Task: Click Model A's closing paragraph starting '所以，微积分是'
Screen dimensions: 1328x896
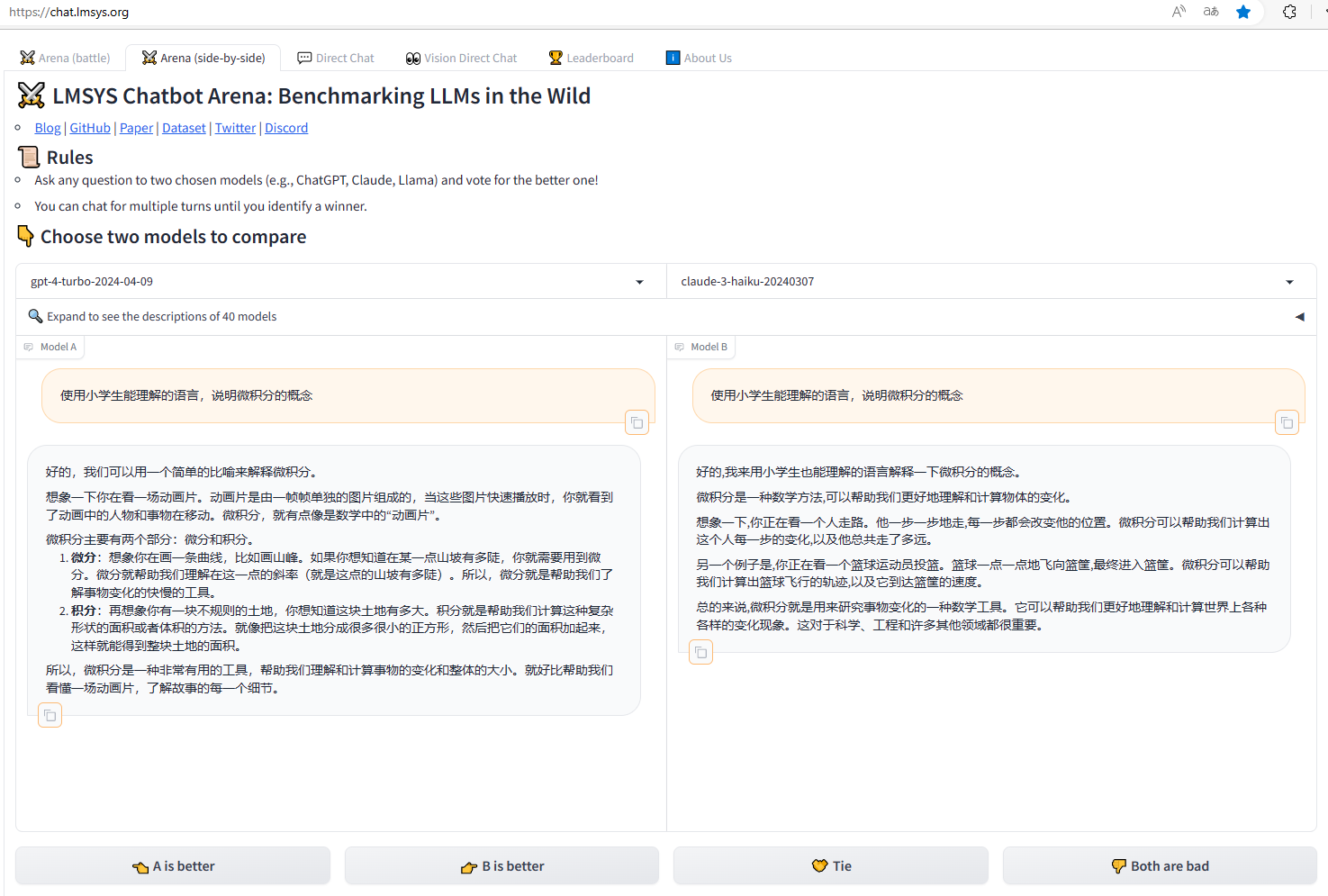Action: (330, 679)
